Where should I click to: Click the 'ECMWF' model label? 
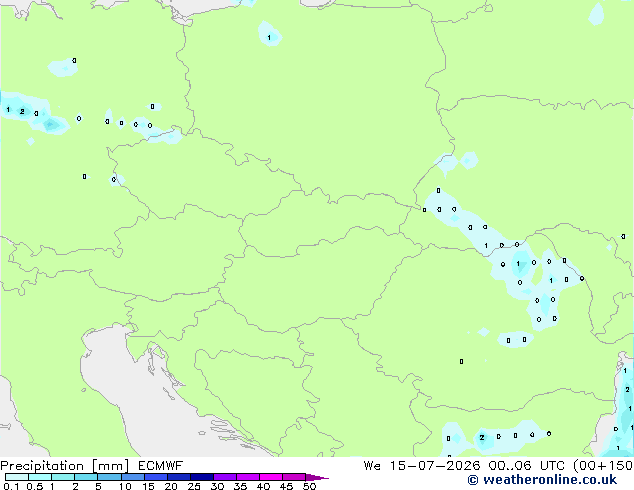coord(160,466)
